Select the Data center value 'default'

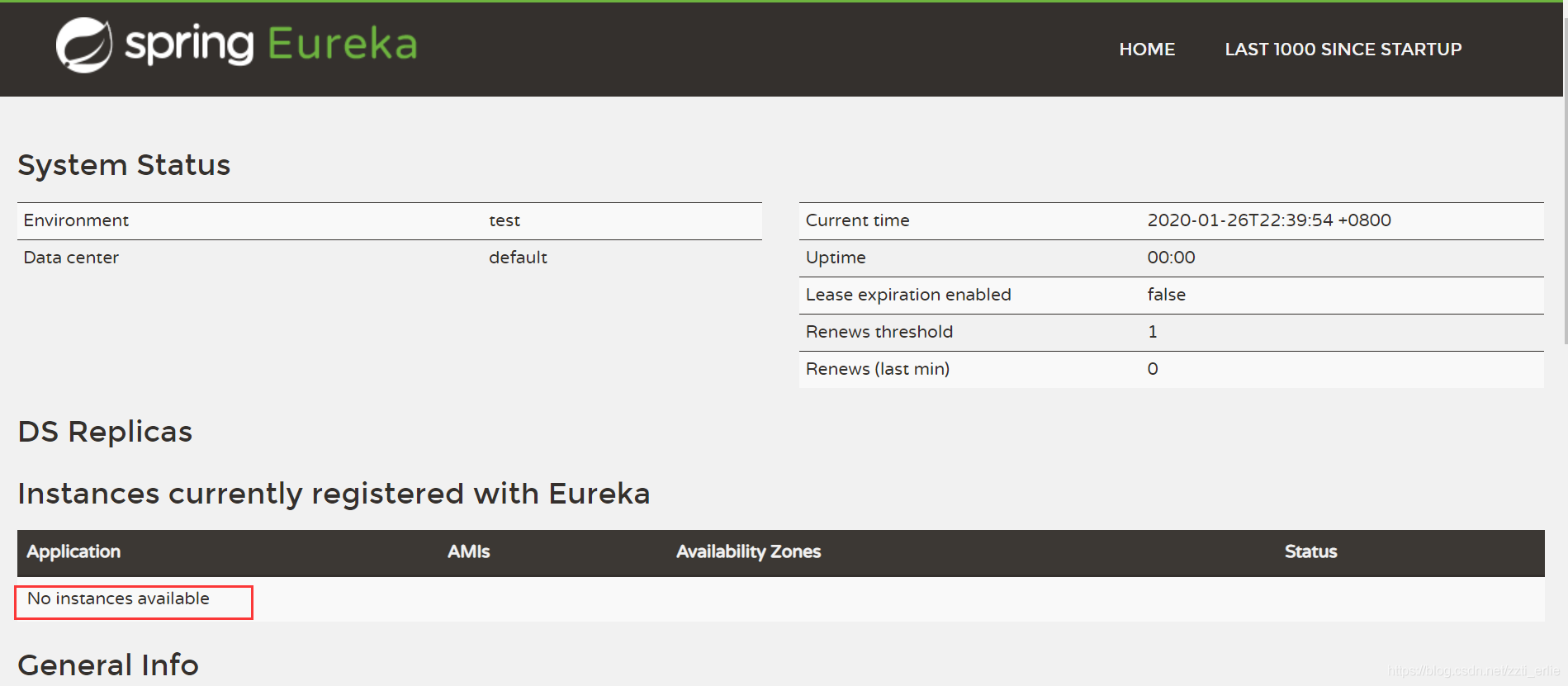[x=518, y=258]
